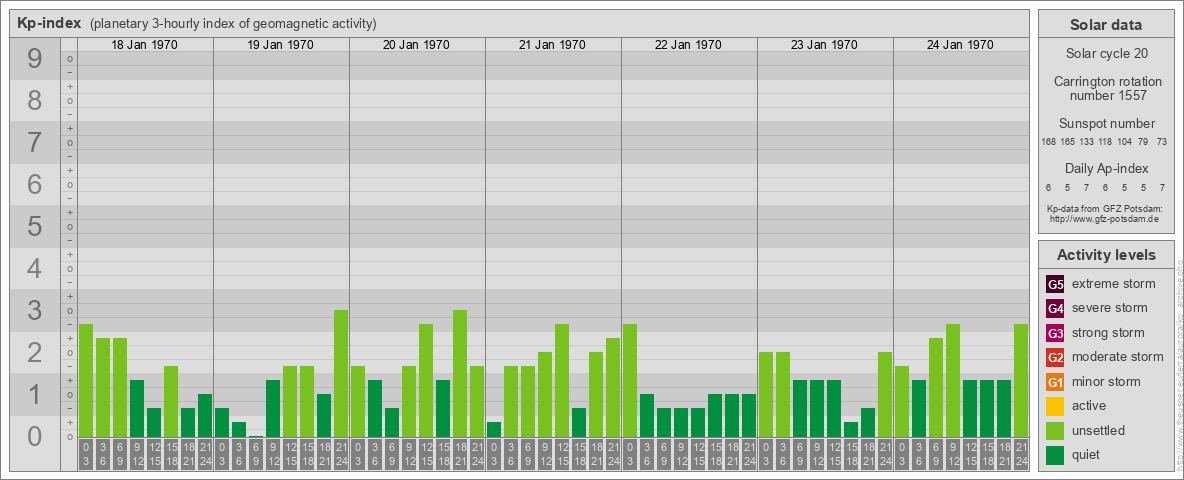Click the Kp scale number 5
The height and width of the screenshot is (480, 1184).
point(34,226)
